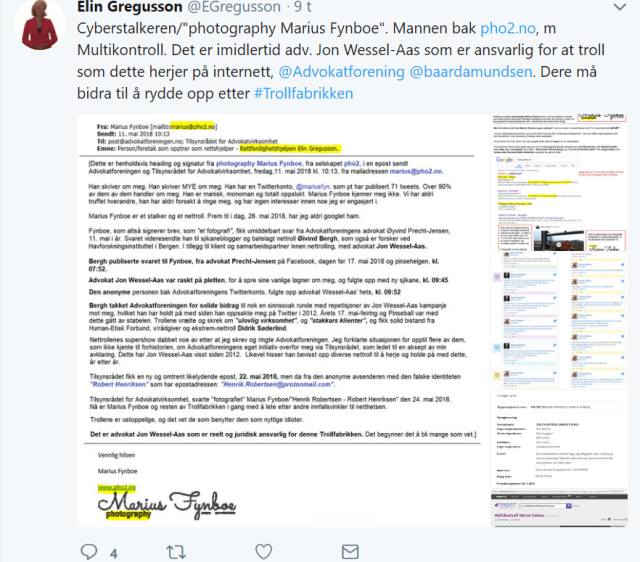Click the reply count number 4
640x562 pixels.
pyautogui.click(x=113, y=553)
